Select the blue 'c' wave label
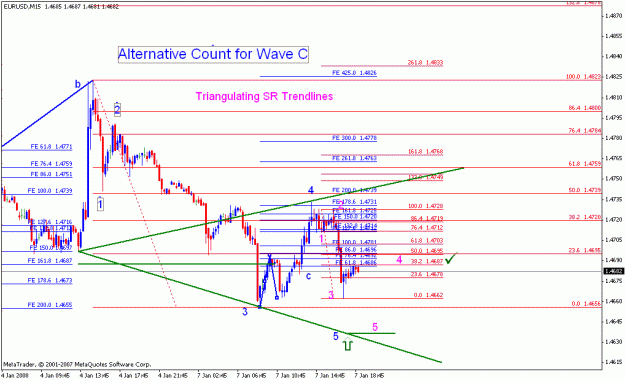Viewport: 625px width, 380px height. (x=309, y=276)
